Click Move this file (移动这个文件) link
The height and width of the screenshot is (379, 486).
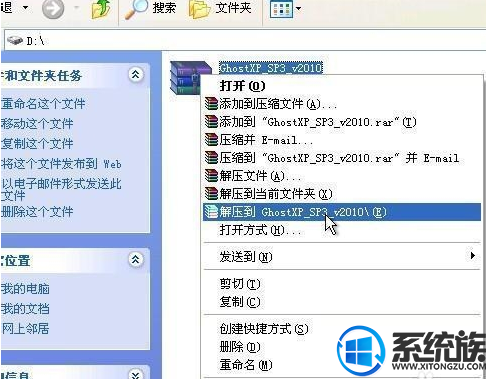tap(37, 124)
